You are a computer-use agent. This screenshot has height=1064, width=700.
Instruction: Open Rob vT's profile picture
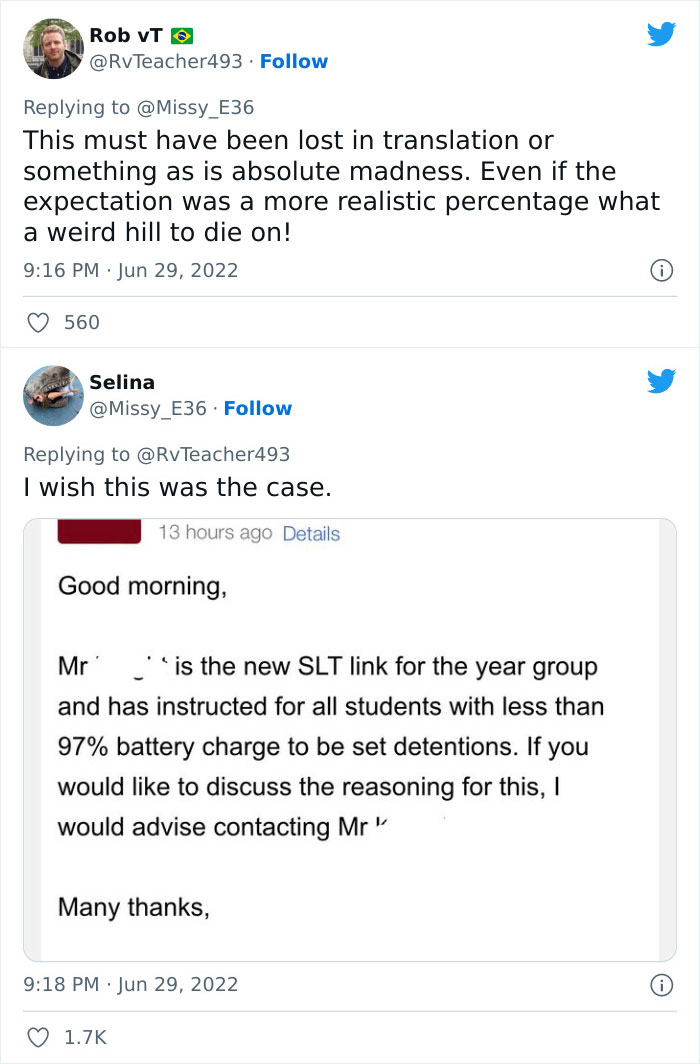click(53, 48)
